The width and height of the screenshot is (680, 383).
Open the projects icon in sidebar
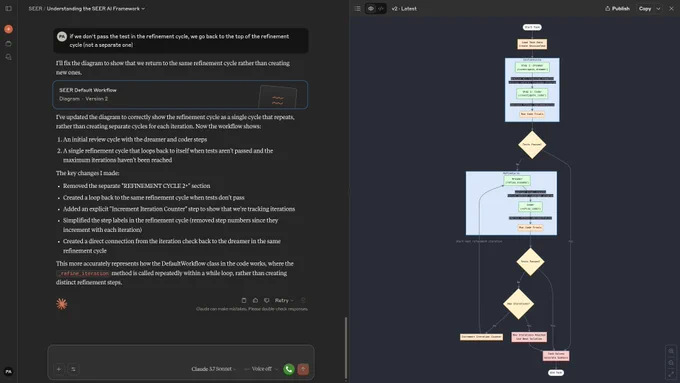[x=8, y=44]
